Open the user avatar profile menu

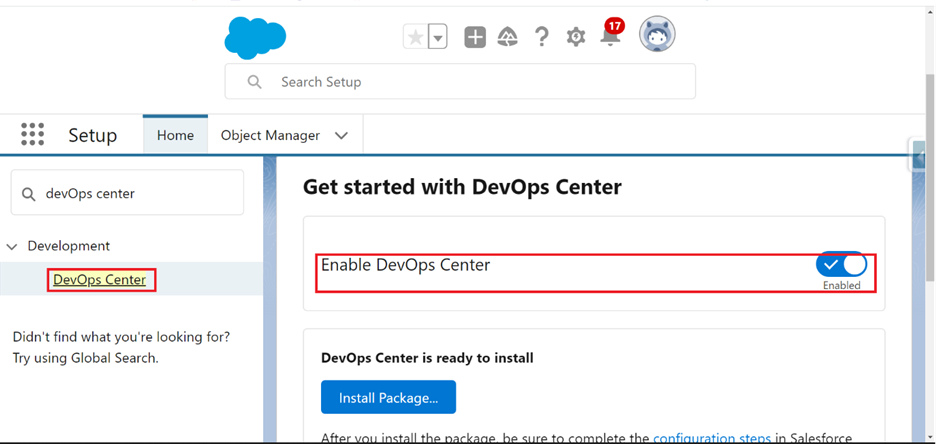pos(657,34)
